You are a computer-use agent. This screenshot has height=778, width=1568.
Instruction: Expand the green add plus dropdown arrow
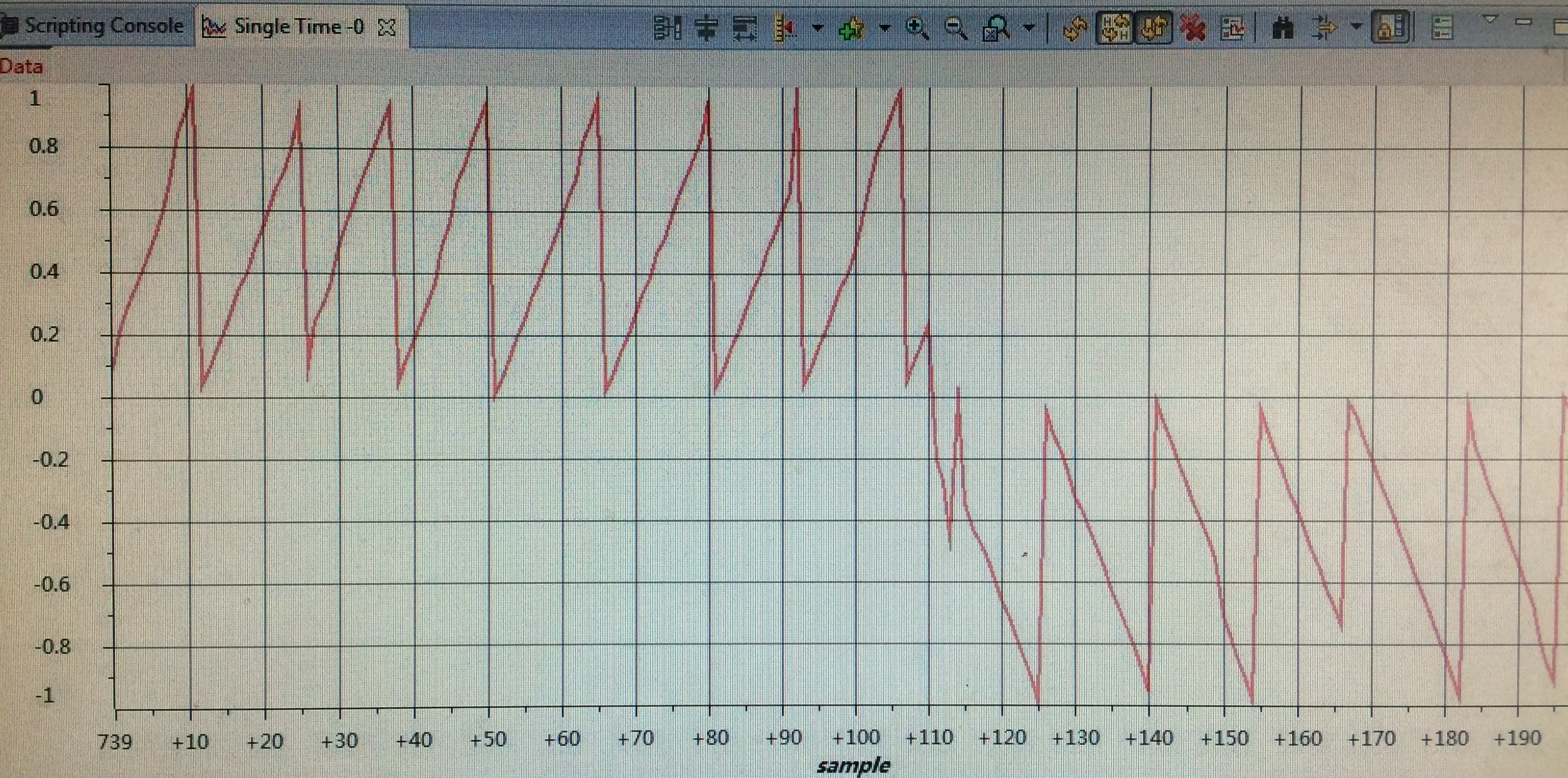point(884,27)
